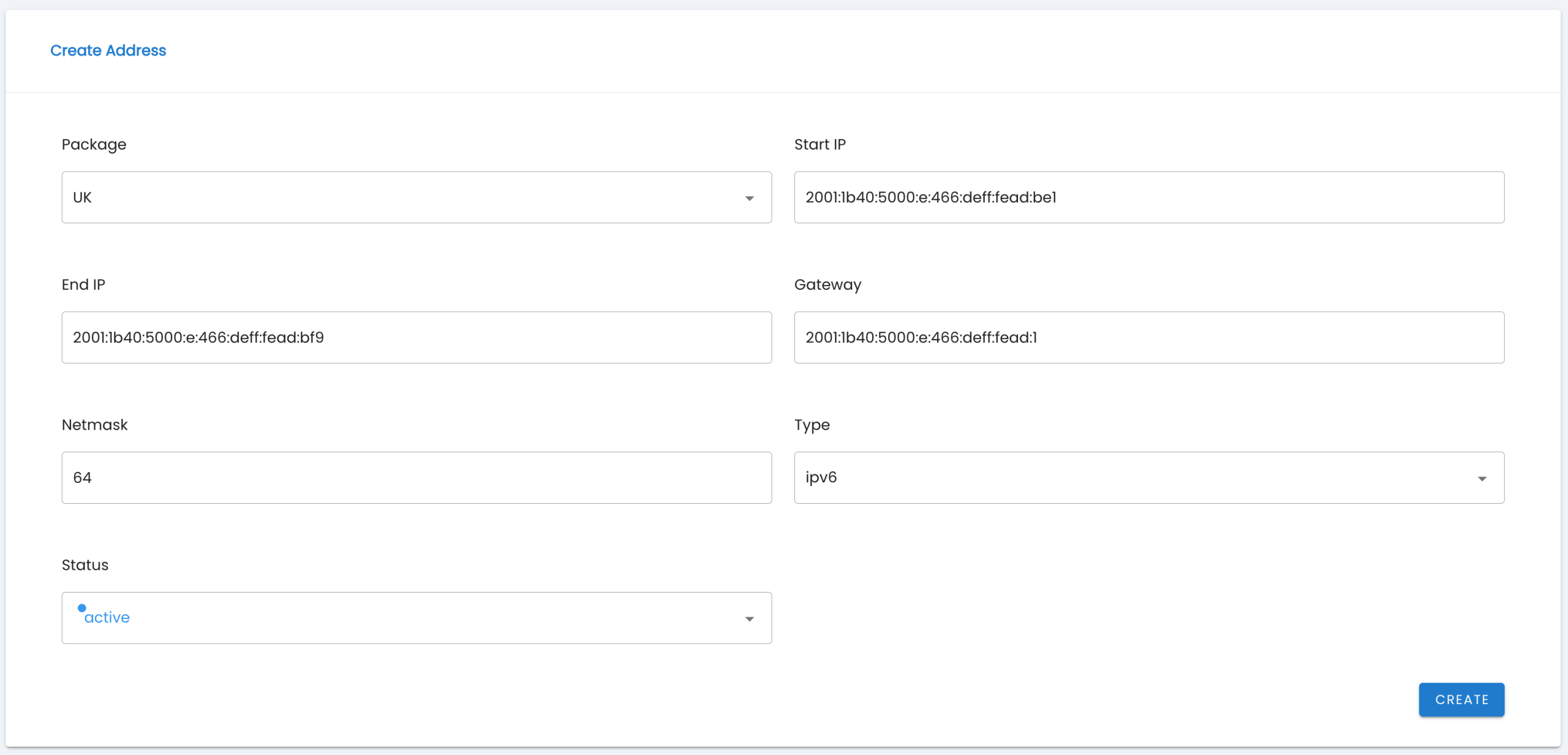
Task: Click the Status dropdown caret
Action: (x=750, y=619)
